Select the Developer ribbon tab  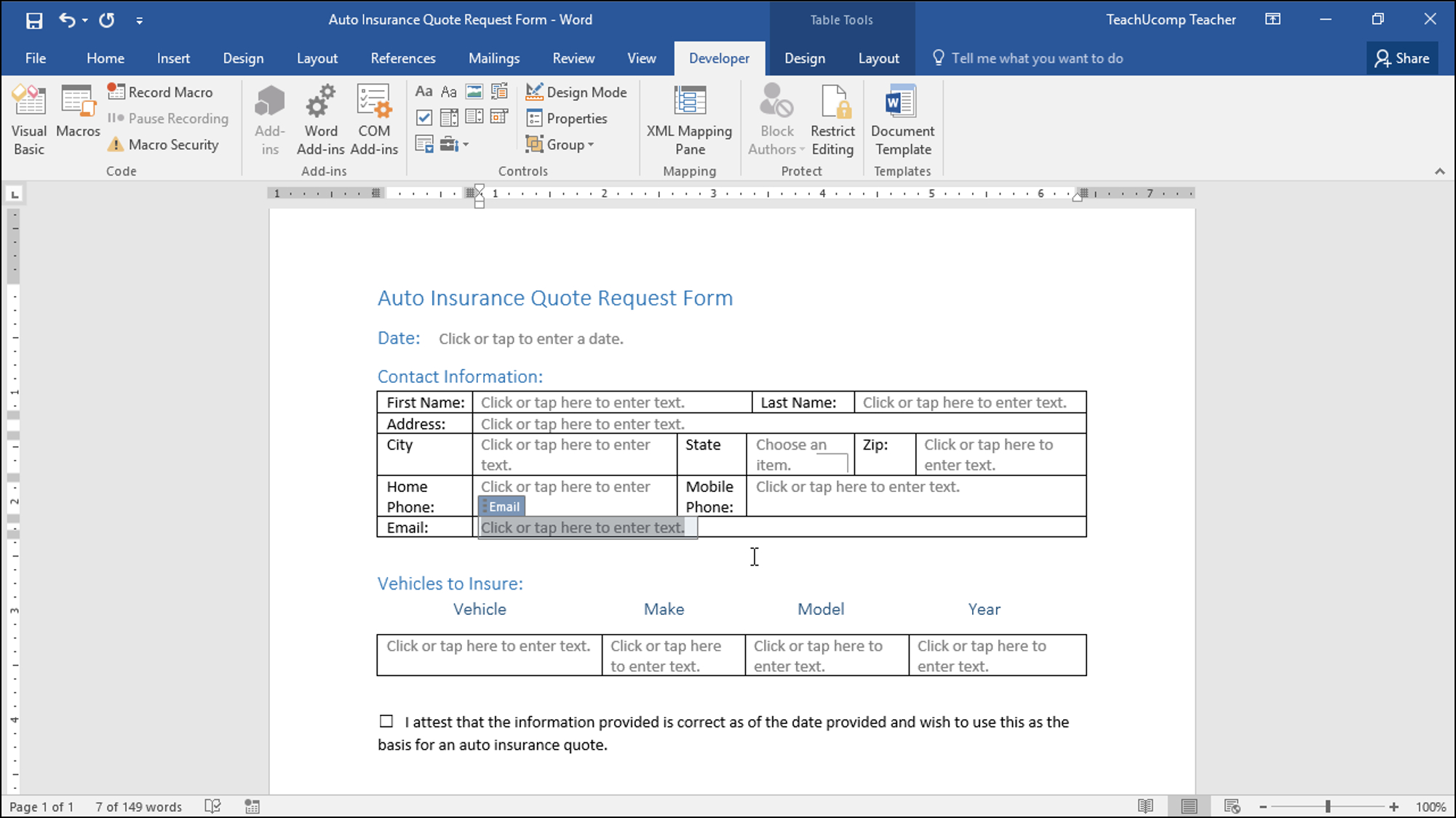click(720, 57)
